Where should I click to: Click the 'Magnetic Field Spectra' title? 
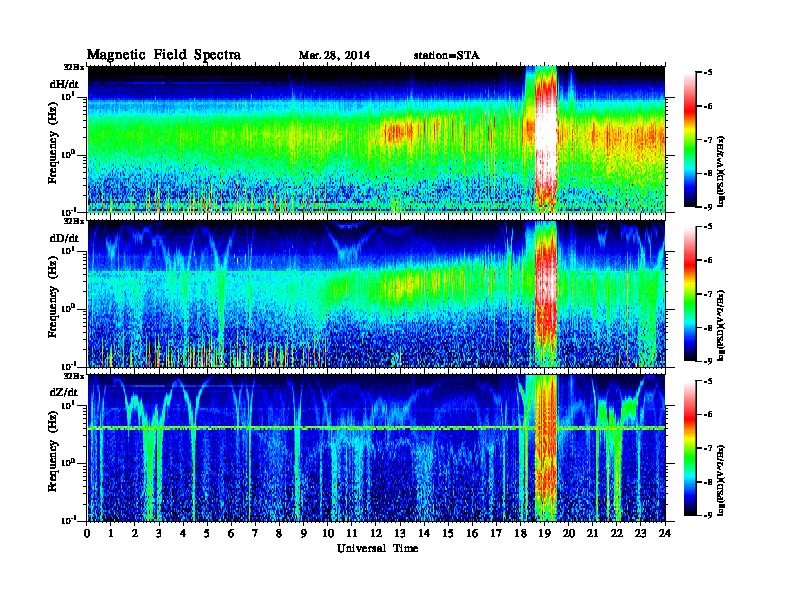(164, 55)
